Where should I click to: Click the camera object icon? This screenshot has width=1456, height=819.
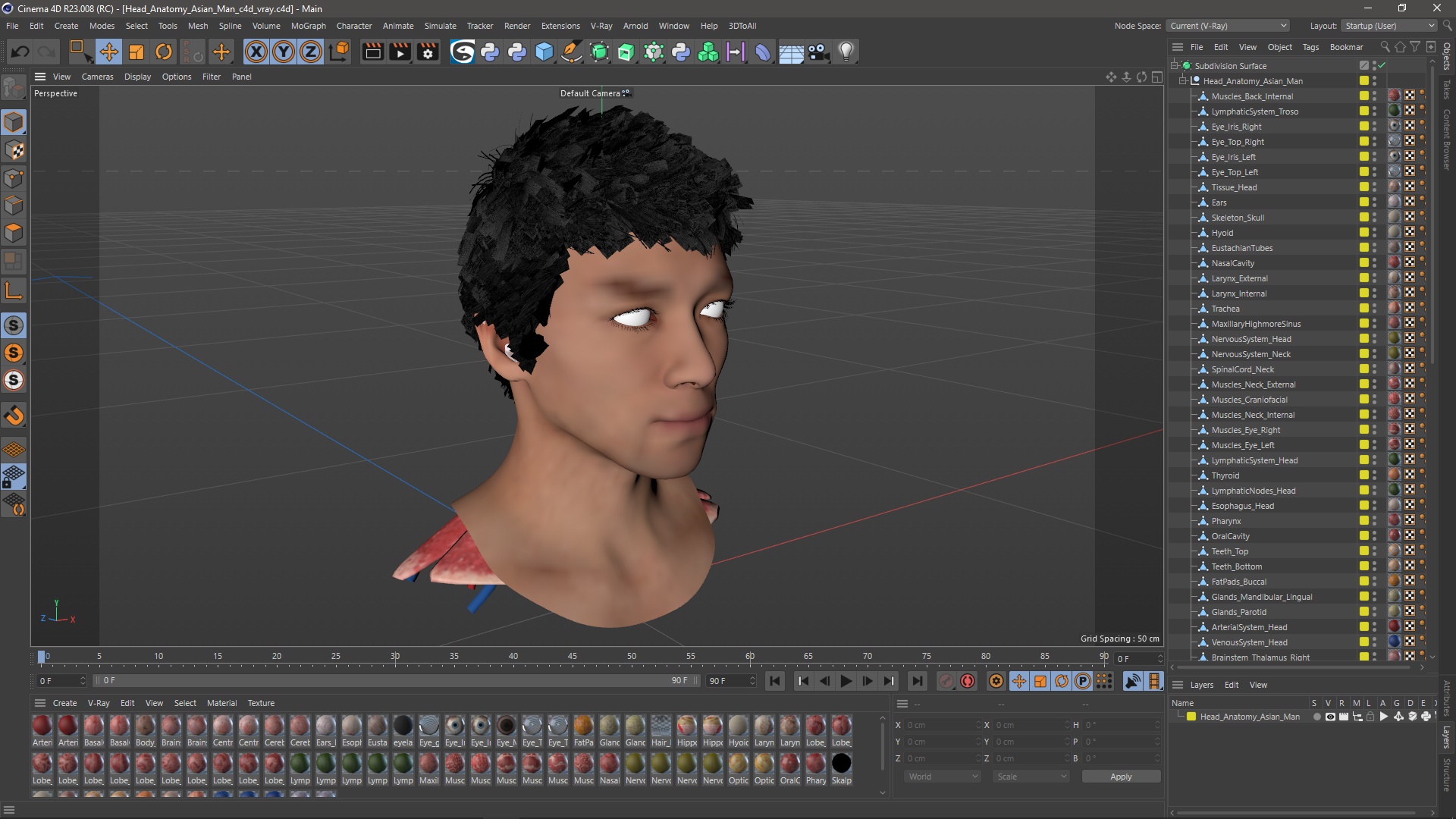pyautogui.click(x=818, y=52)
